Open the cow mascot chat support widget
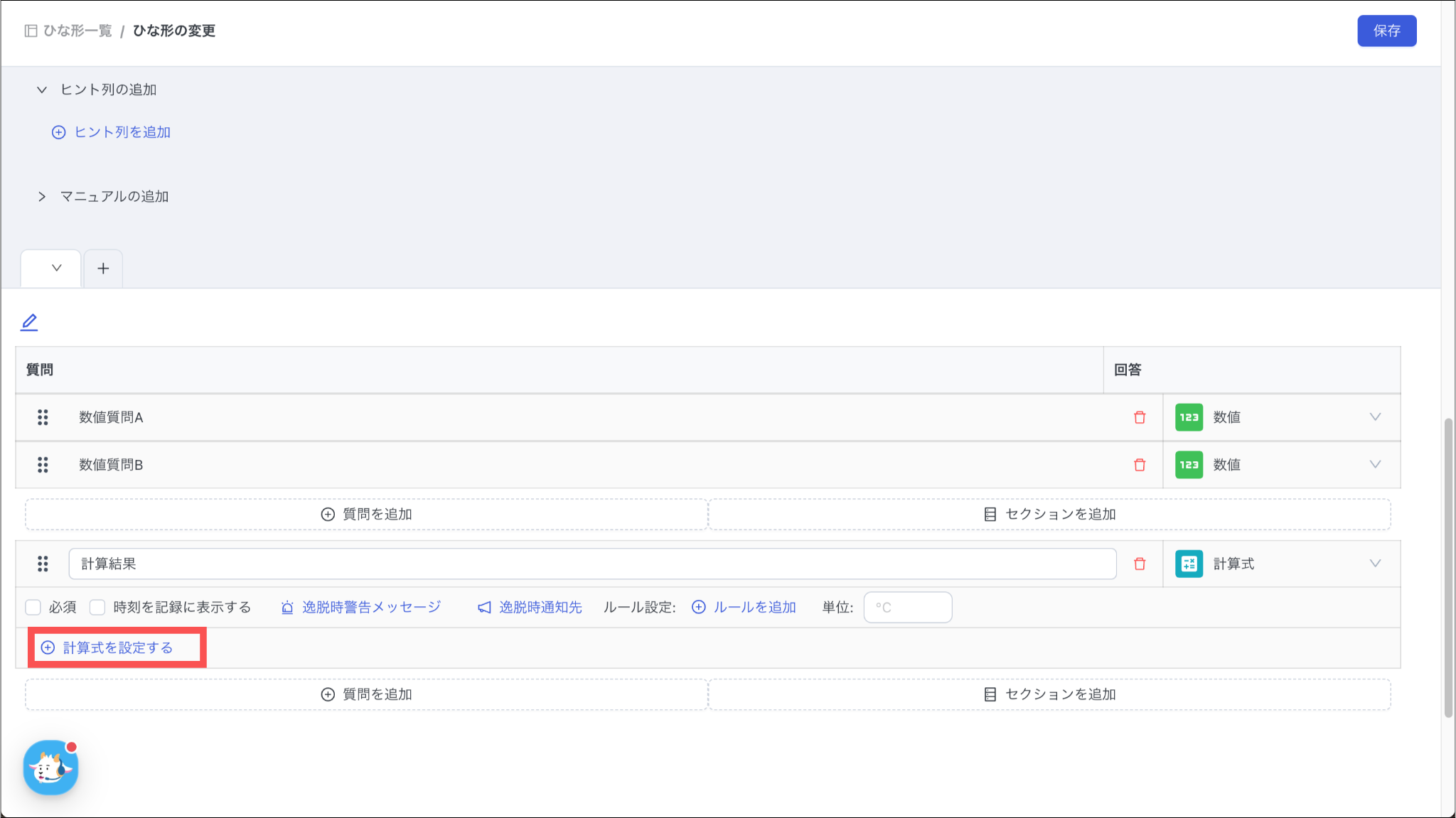The image size is (1456, 818). tap(50, 768)
